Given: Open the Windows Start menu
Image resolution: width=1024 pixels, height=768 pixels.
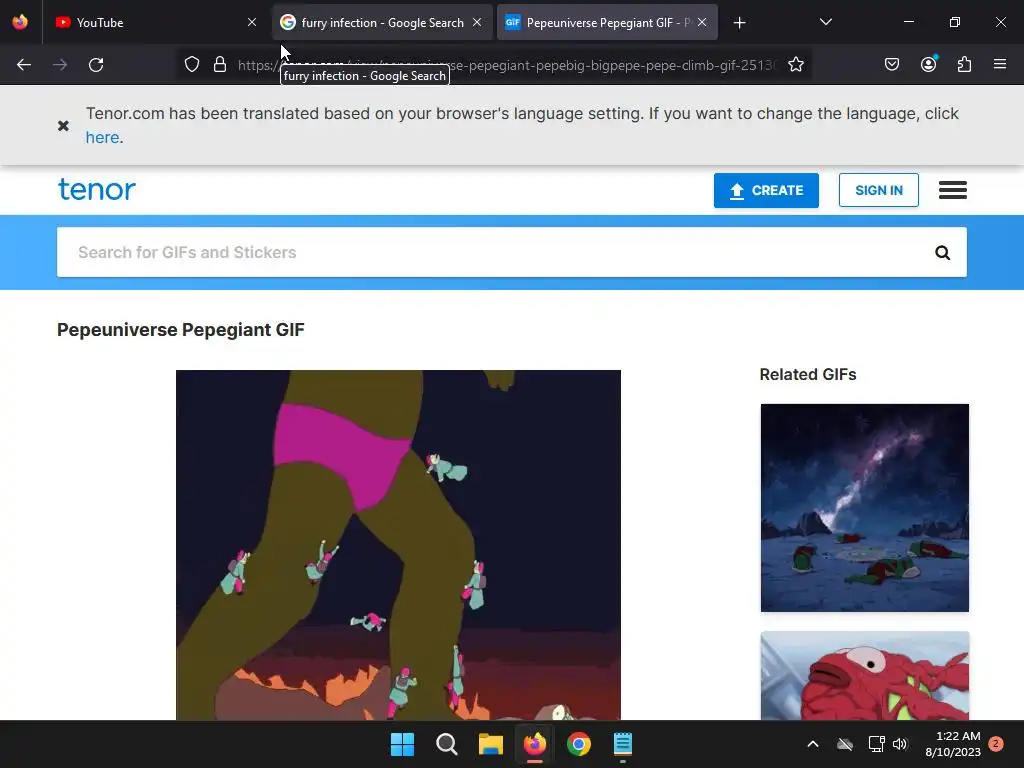Looking at the screenshot, I should tap(402, 744).
